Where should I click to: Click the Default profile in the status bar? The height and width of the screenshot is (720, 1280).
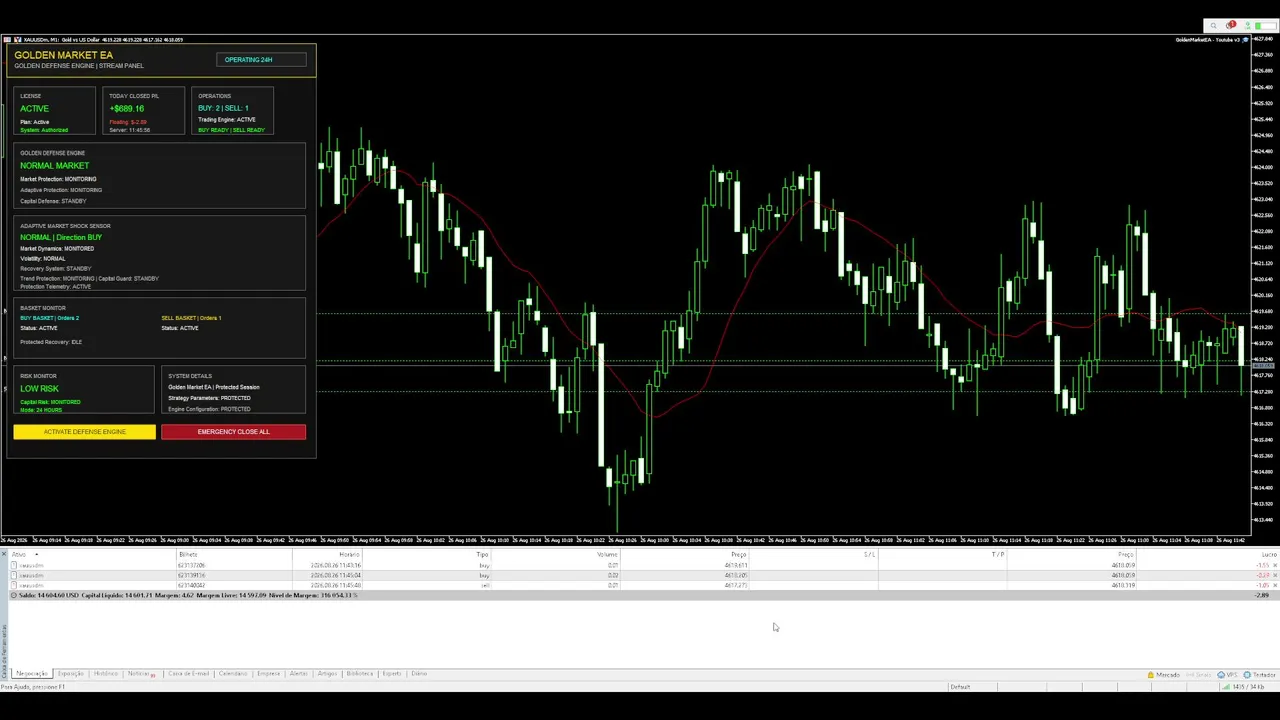pos(960,687)
